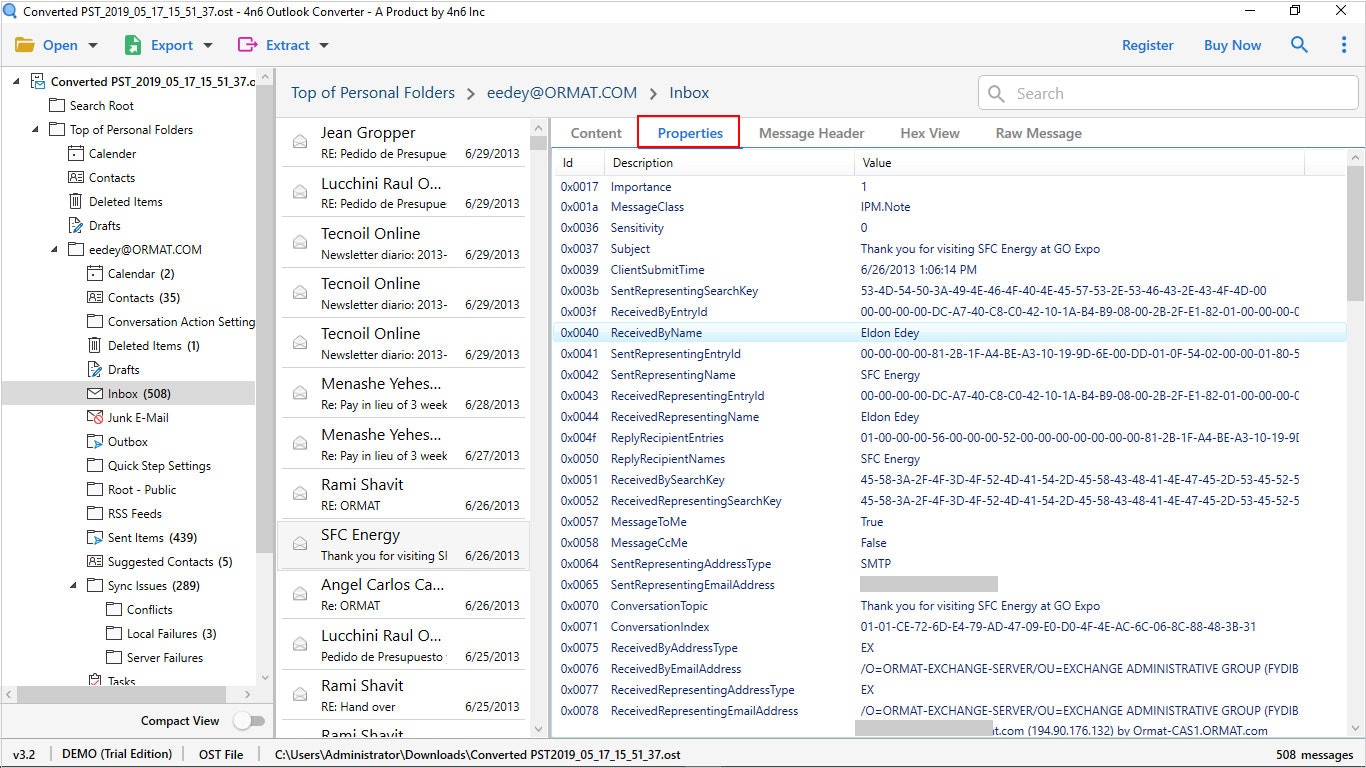Image resolution: width=1366 pixels, height=768 pixels.
Task: Click the Description column header
Action: pos(729,163)
